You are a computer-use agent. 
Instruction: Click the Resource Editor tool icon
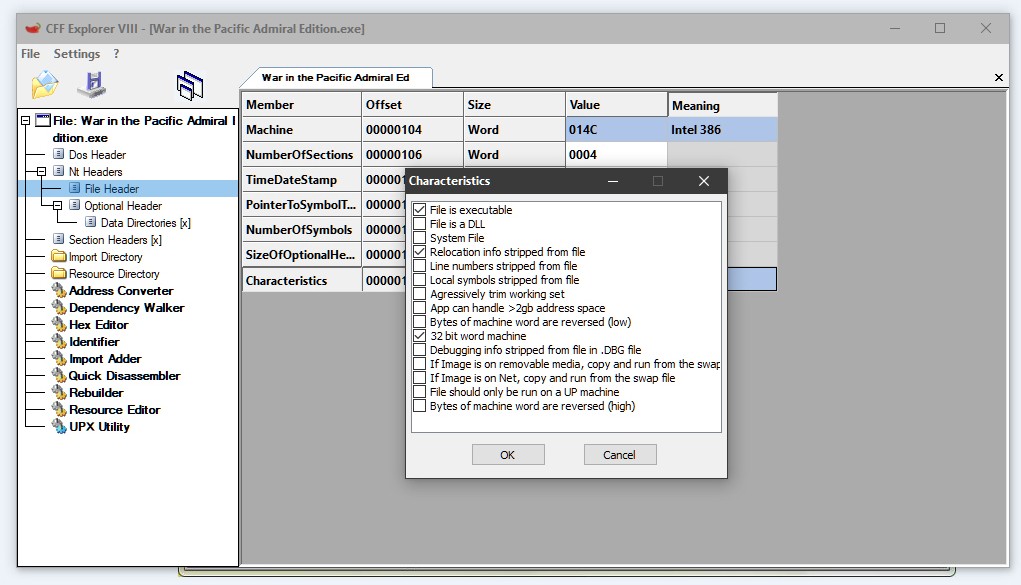(59, 409)
